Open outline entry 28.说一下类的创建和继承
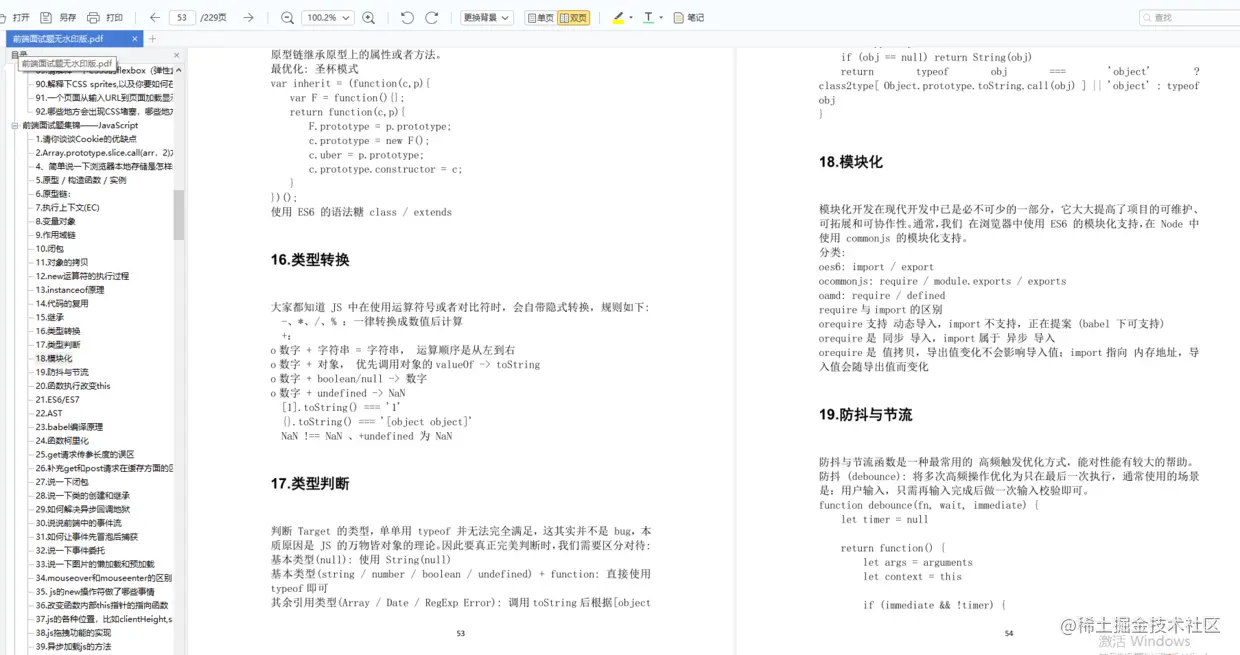Image resolution: width=1240 pixels, height=655 pixels. (83, 496)
